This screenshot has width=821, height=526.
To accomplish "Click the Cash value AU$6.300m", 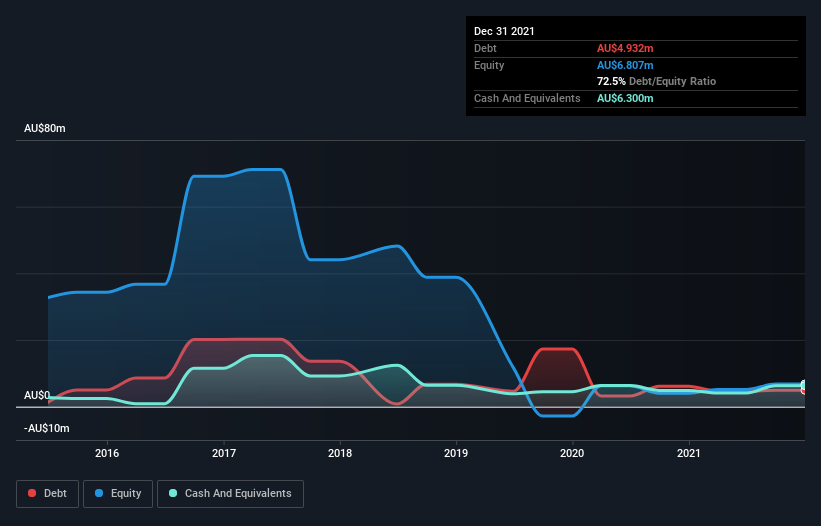I will coord(625,98).
